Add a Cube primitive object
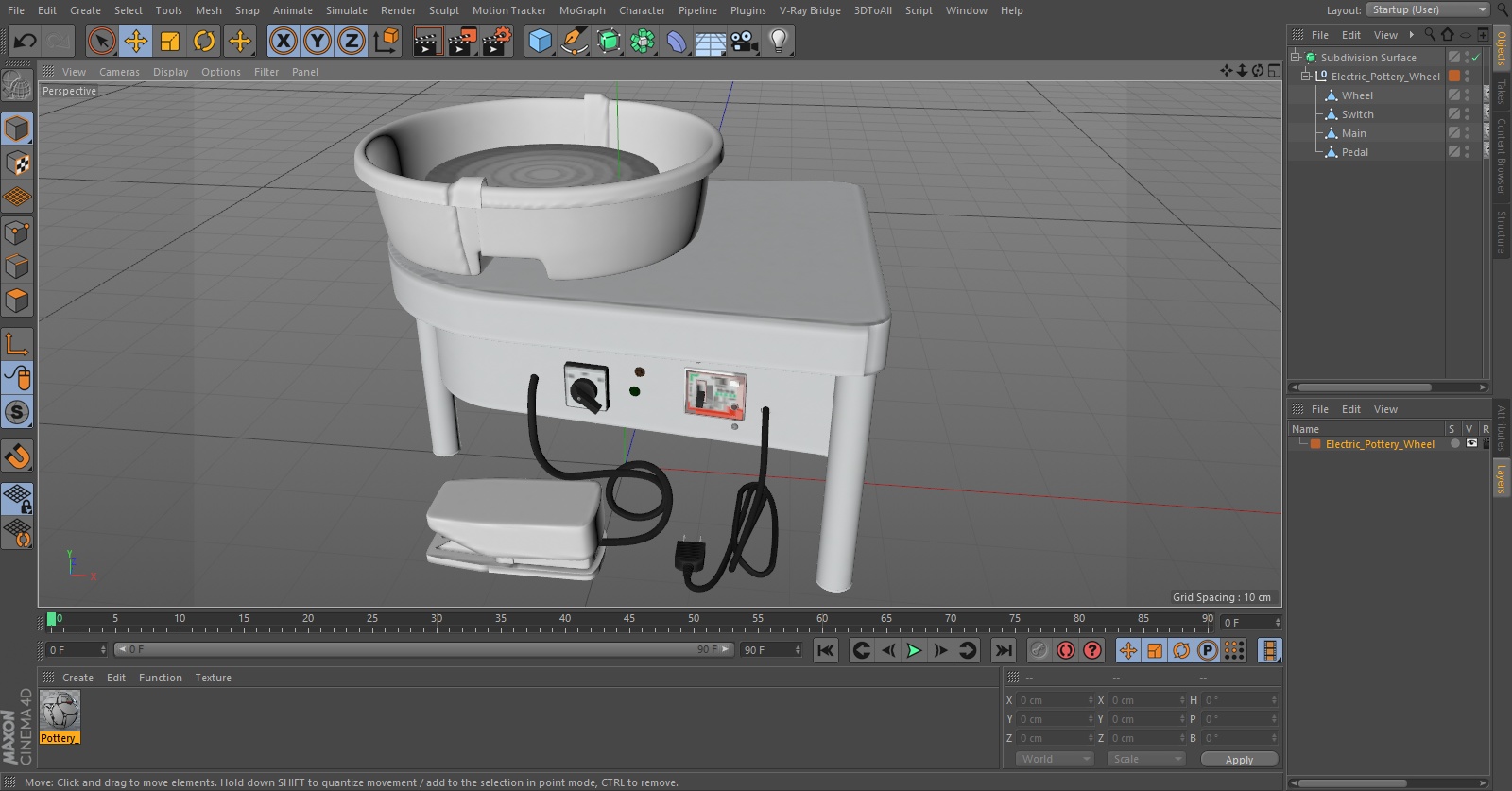This screenshot has width=1512, height=791. tap(540, 41)
